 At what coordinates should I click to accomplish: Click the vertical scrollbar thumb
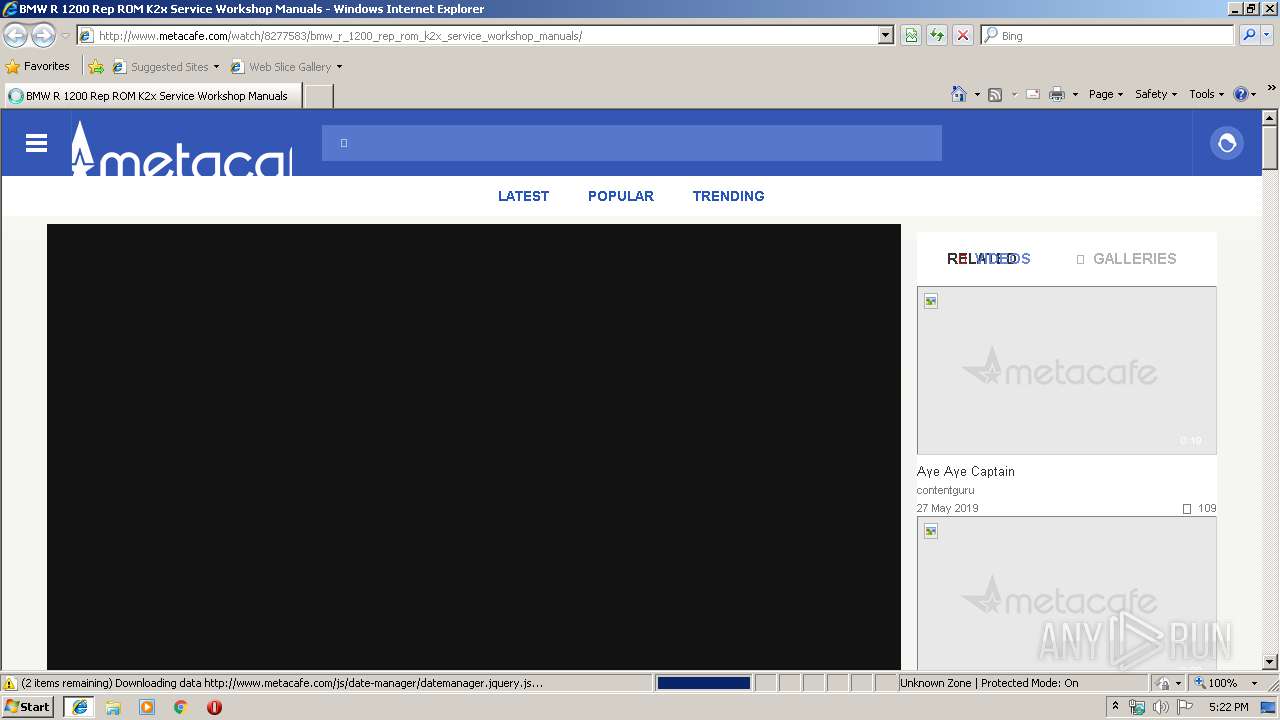1270,147
